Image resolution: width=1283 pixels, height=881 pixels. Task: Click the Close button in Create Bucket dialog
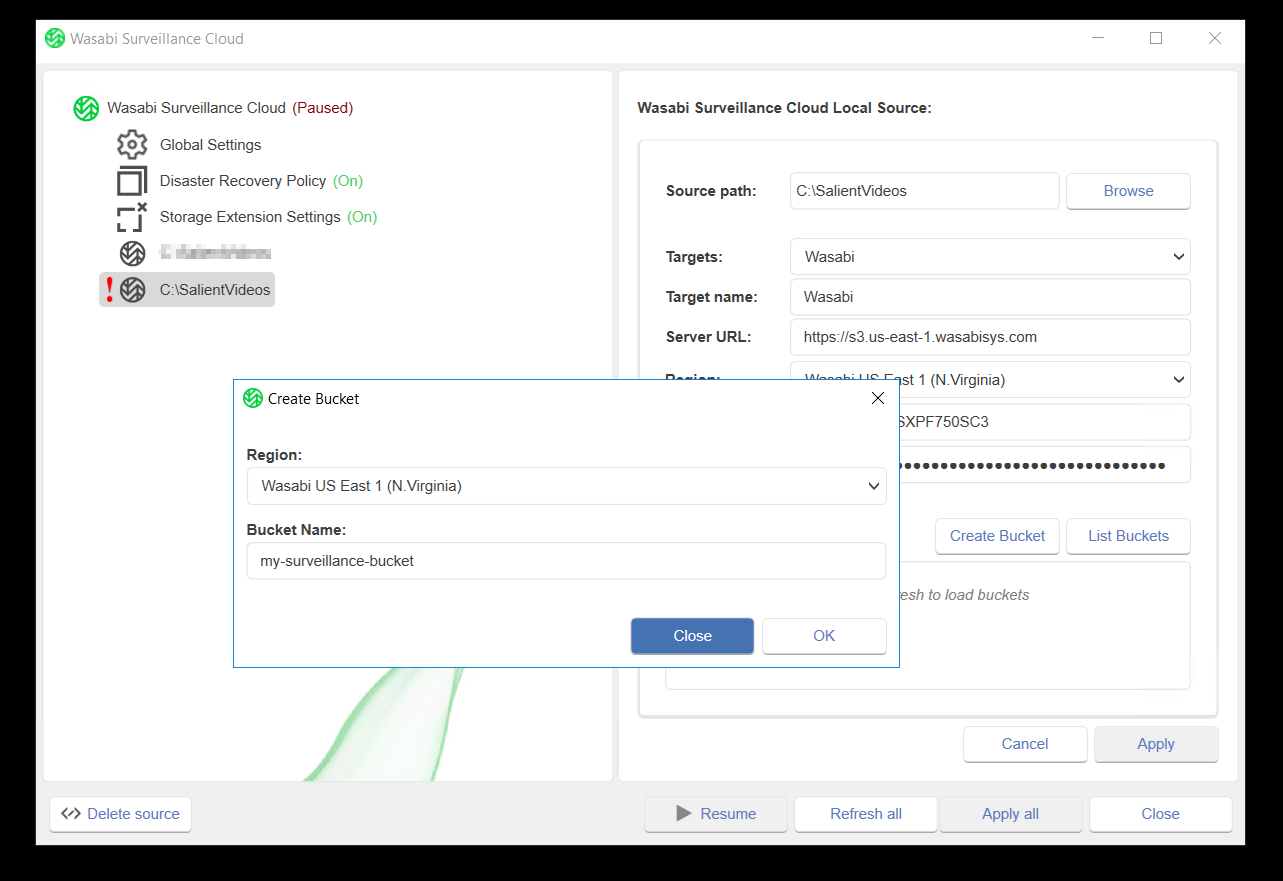[x=692, y=636]
